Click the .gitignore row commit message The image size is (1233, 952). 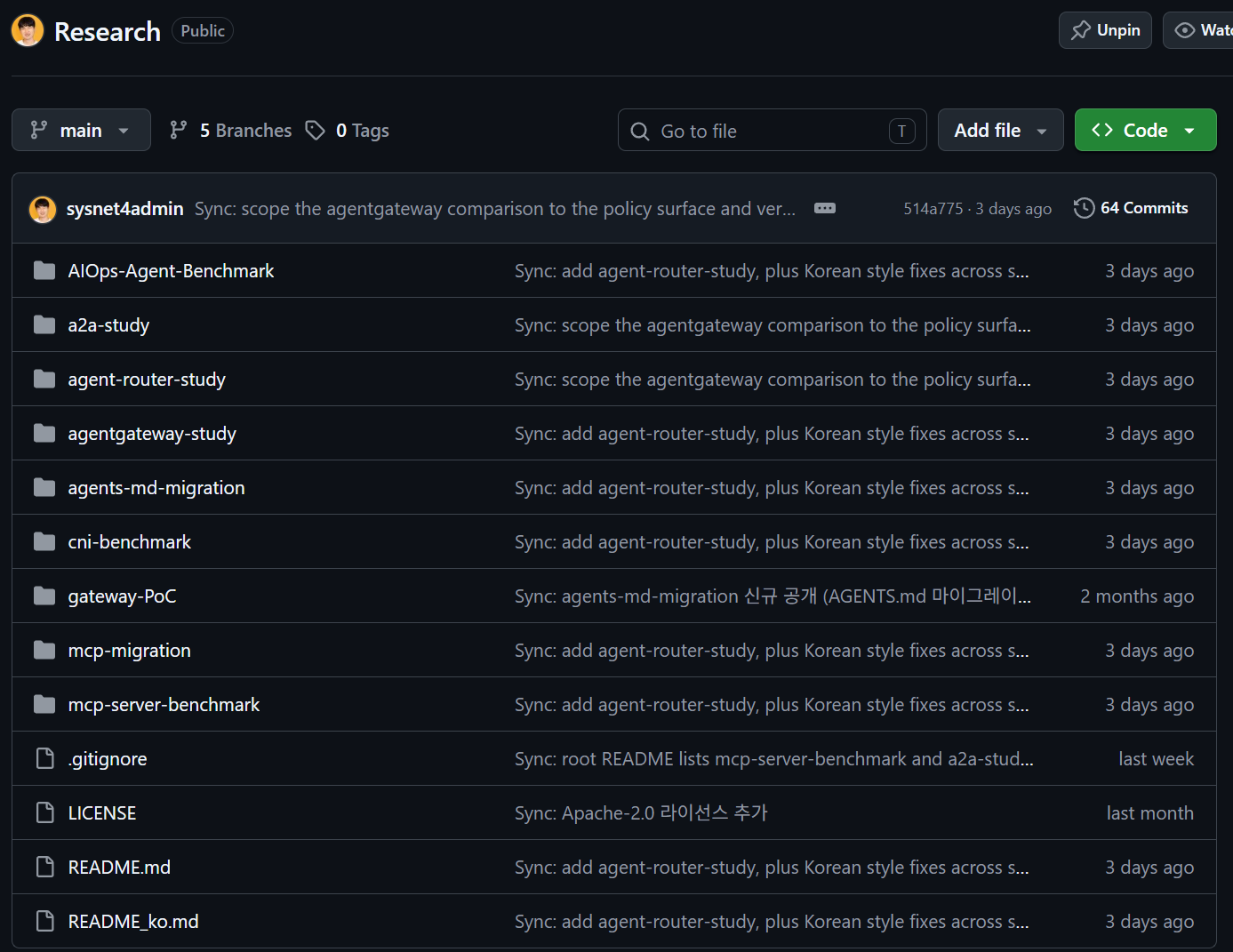[774, 759]
